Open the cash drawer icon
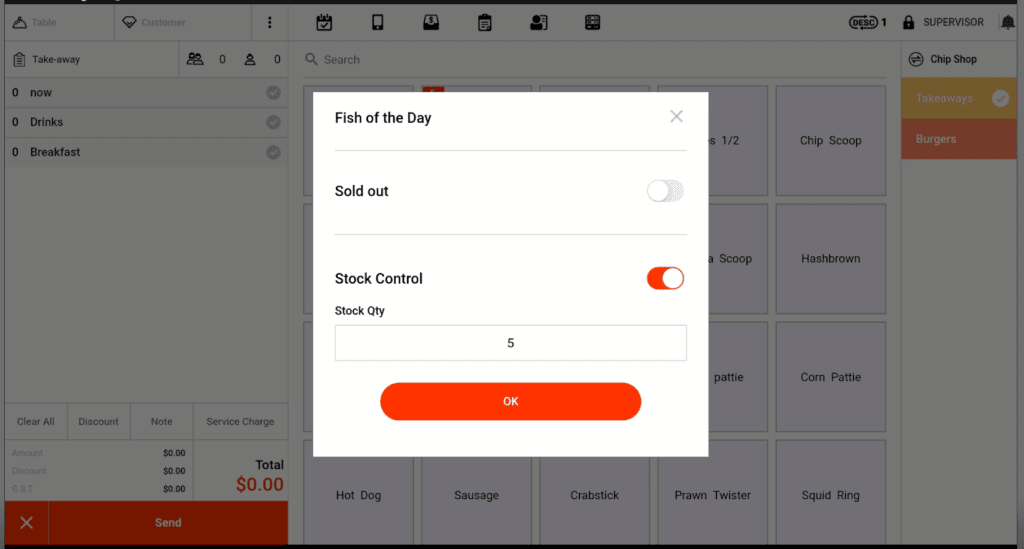 click(431, 22)
